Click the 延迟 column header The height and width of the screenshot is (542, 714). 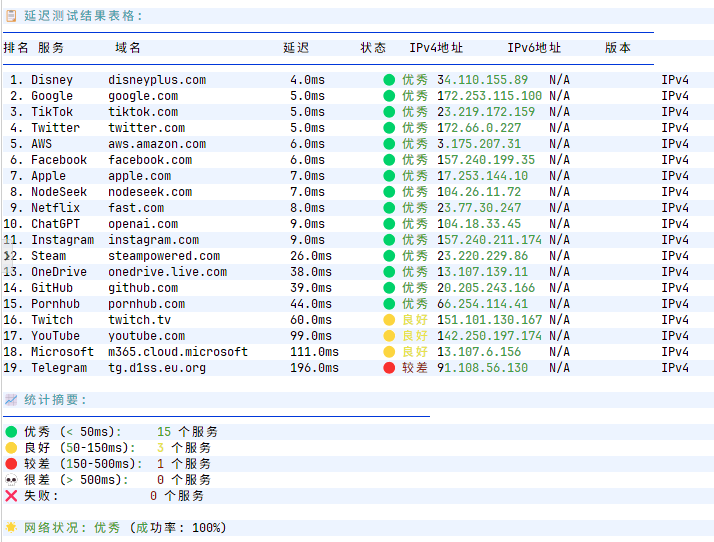(x=296, y=48)
